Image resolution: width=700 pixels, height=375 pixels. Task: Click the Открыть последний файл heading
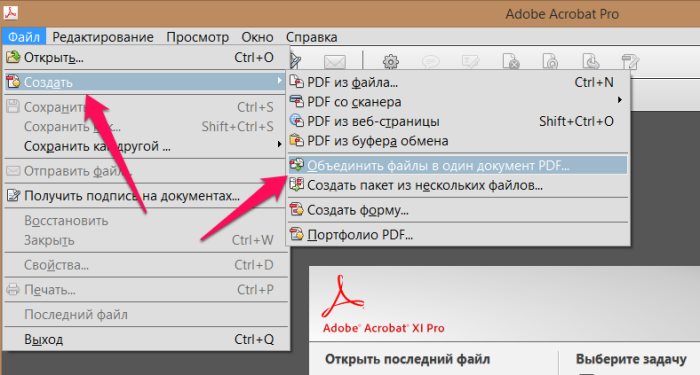point(407,359)
